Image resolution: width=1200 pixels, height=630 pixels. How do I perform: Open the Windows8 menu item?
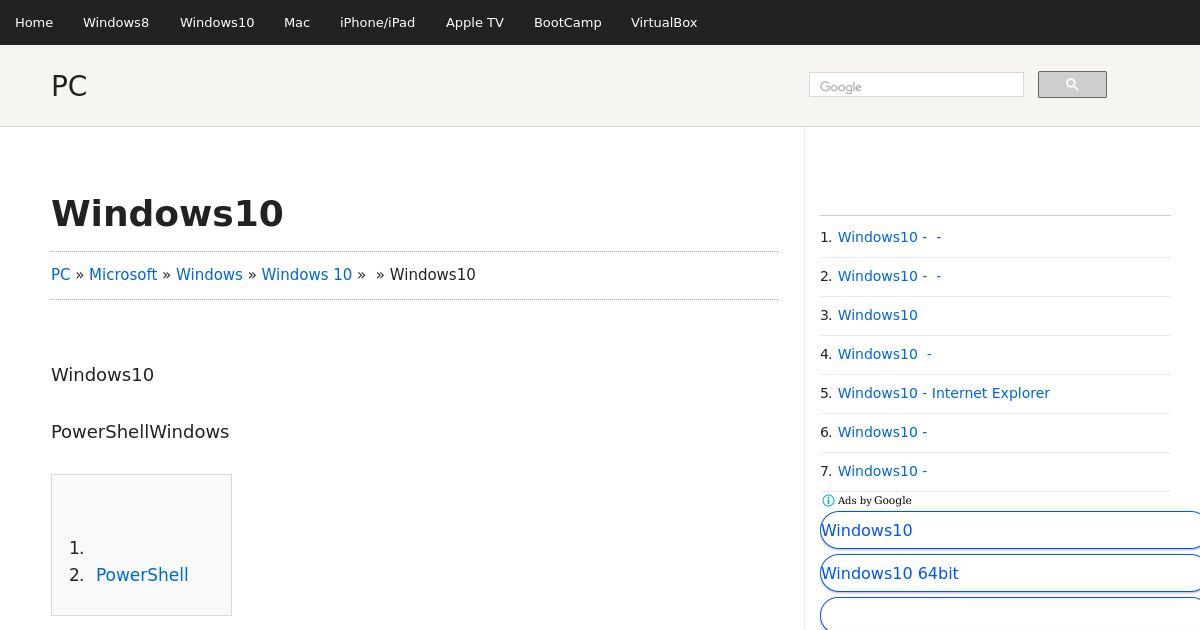pos(116,22)
